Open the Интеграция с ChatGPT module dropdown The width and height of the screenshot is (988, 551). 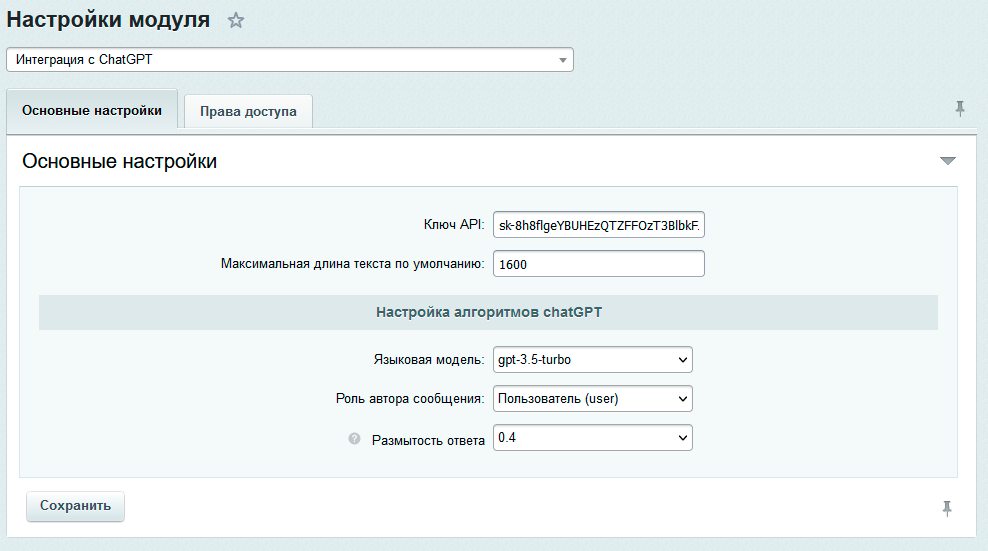[x=290, y=59]
